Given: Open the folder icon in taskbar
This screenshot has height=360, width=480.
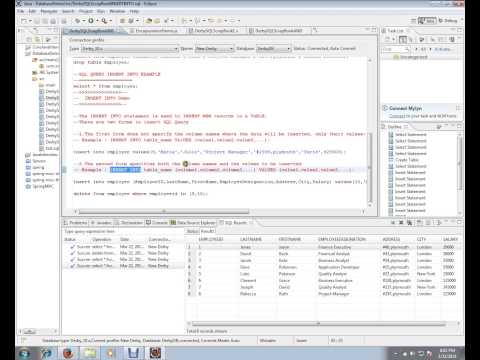Looking at the screenshot, I should [89, 353].
